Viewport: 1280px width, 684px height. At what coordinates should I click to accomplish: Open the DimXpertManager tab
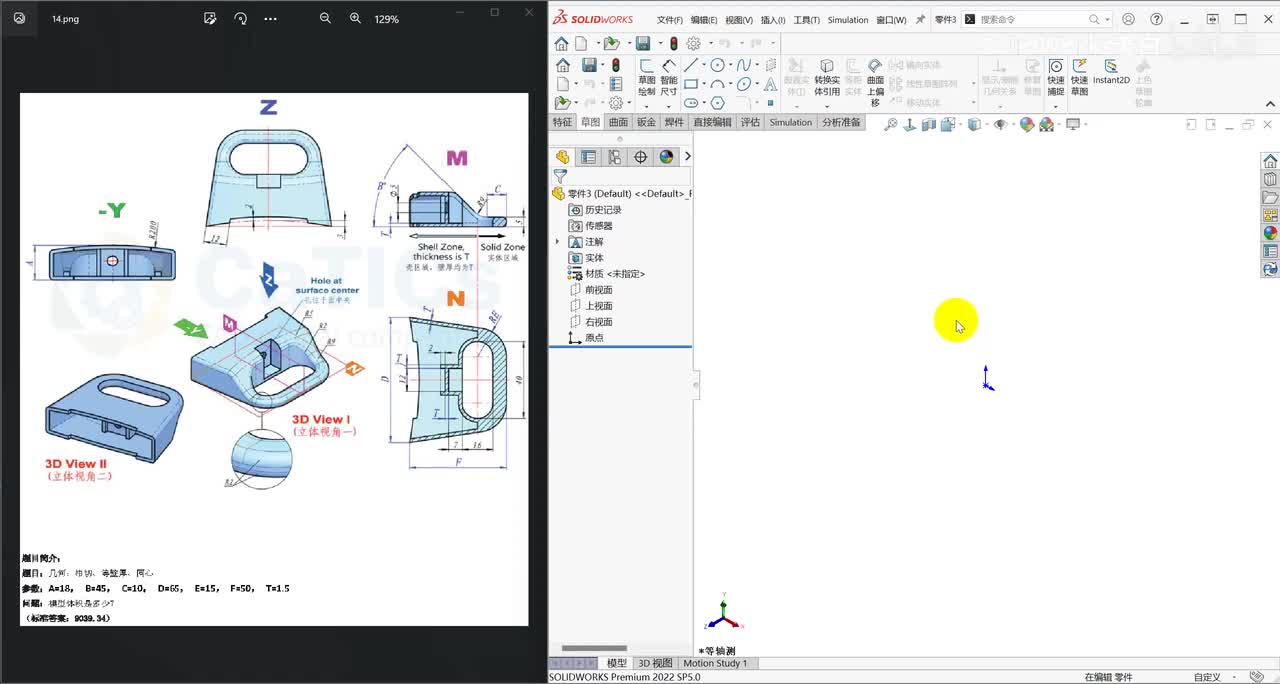(641, 157)
